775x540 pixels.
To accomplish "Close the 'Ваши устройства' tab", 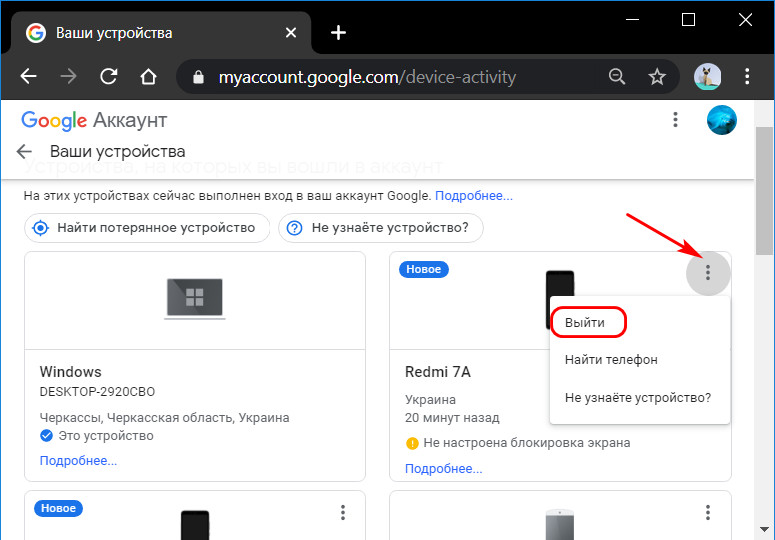I will pyautogui.click(x=291, y=33).
